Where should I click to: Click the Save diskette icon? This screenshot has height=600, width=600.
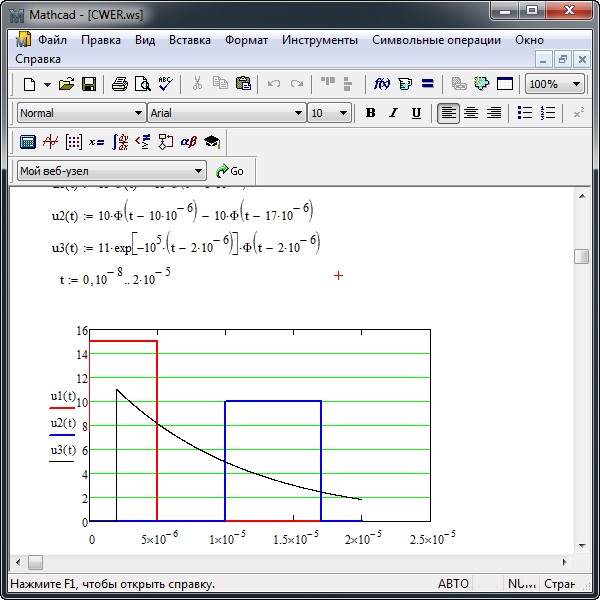[x=89, y=85]
